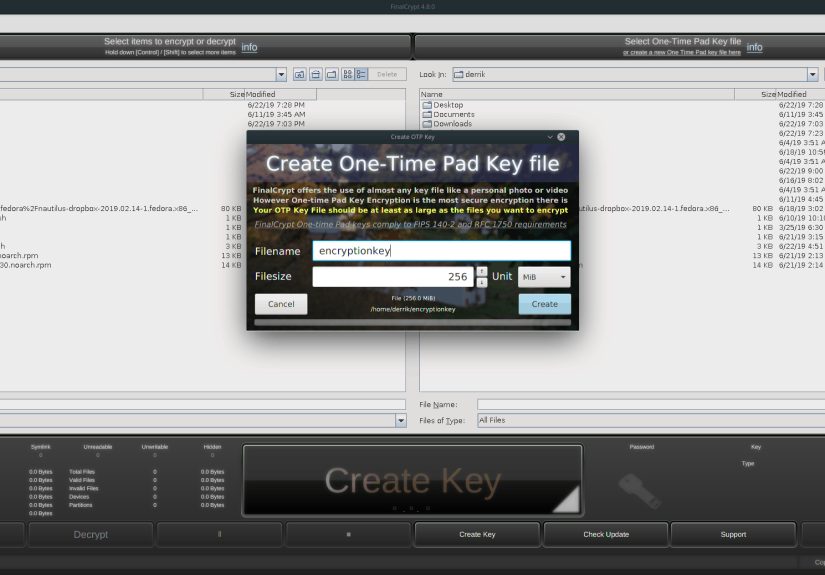The image size is (825, 575).
Task: Click the Support button
Action: coord(733,534)
